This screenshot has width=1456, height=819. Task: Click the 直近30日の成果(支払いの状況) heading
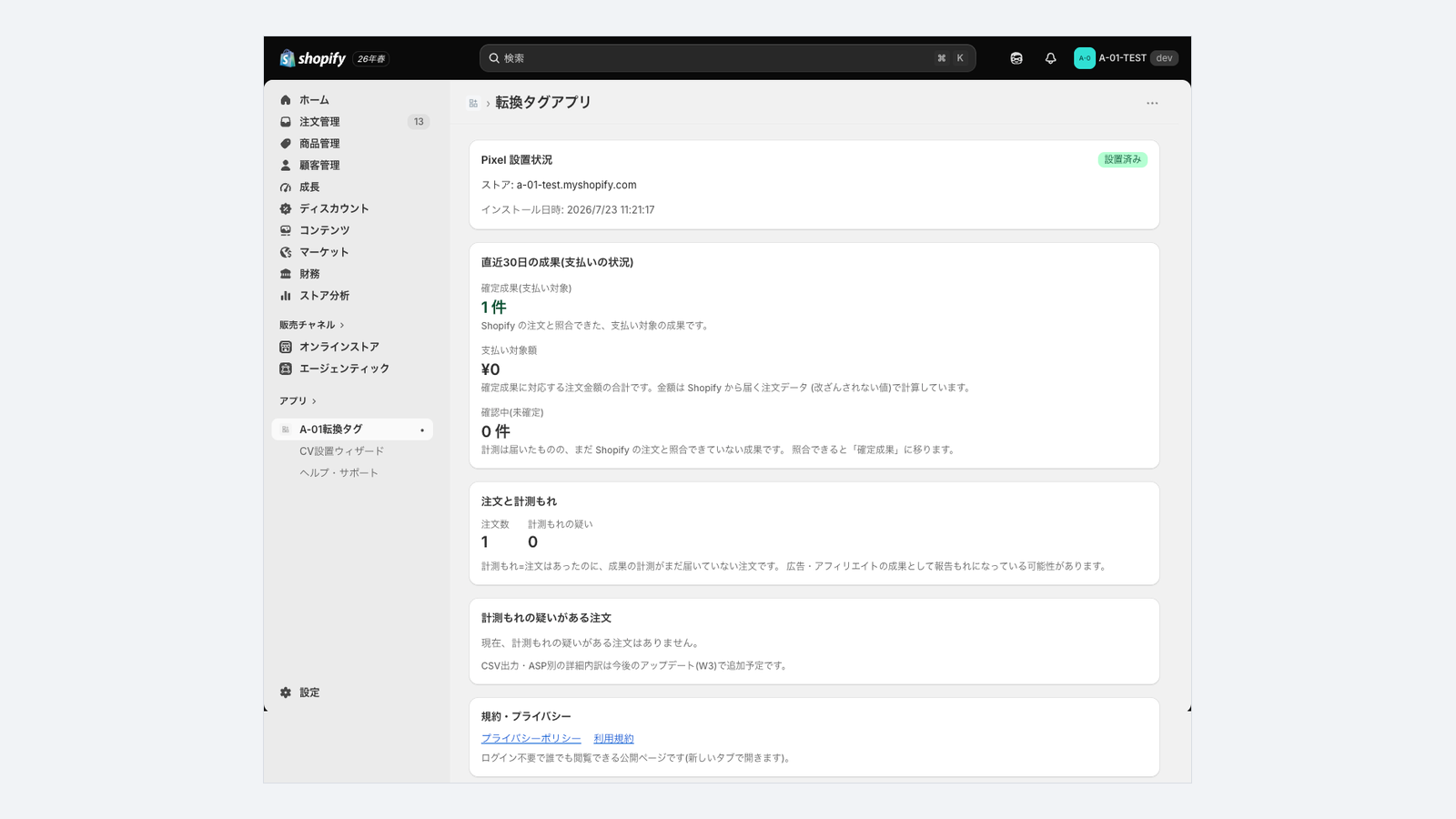coord(557,262)
